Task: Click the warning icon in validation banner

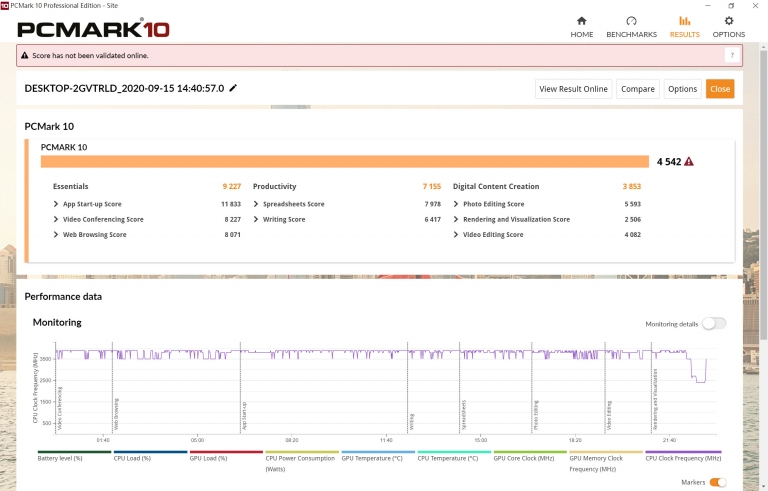Action: [x=24, y=55]
